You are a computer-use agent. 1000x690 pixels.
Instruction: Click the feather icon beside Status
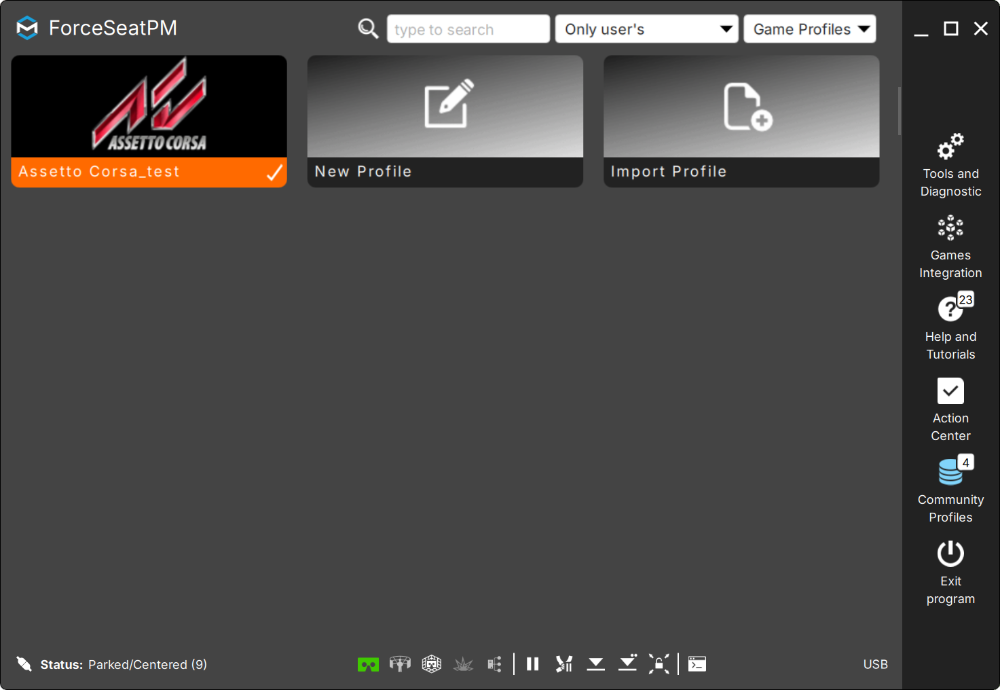pyautogui.click(x=24, y=664)
